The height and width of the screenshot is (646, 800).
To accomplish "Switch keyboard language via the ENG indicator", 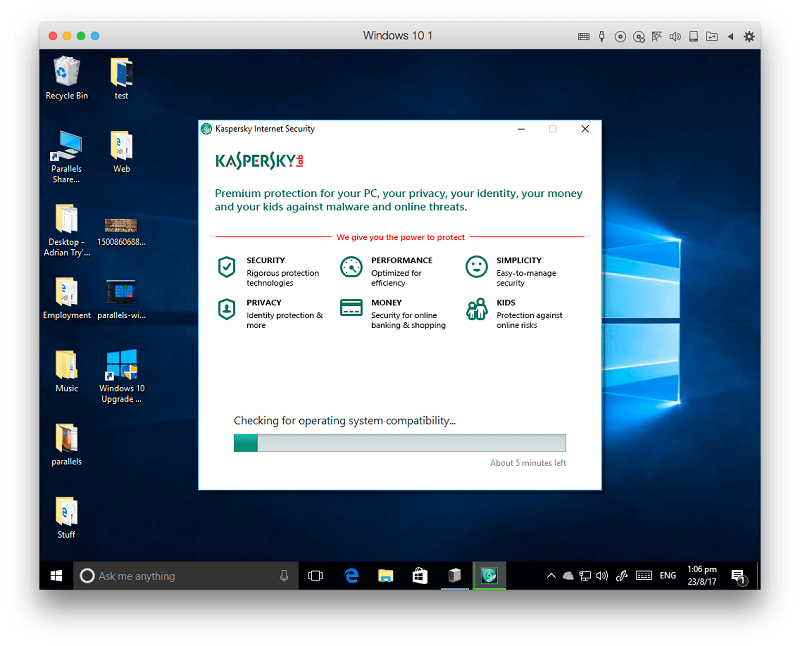I will pos(667,576).
